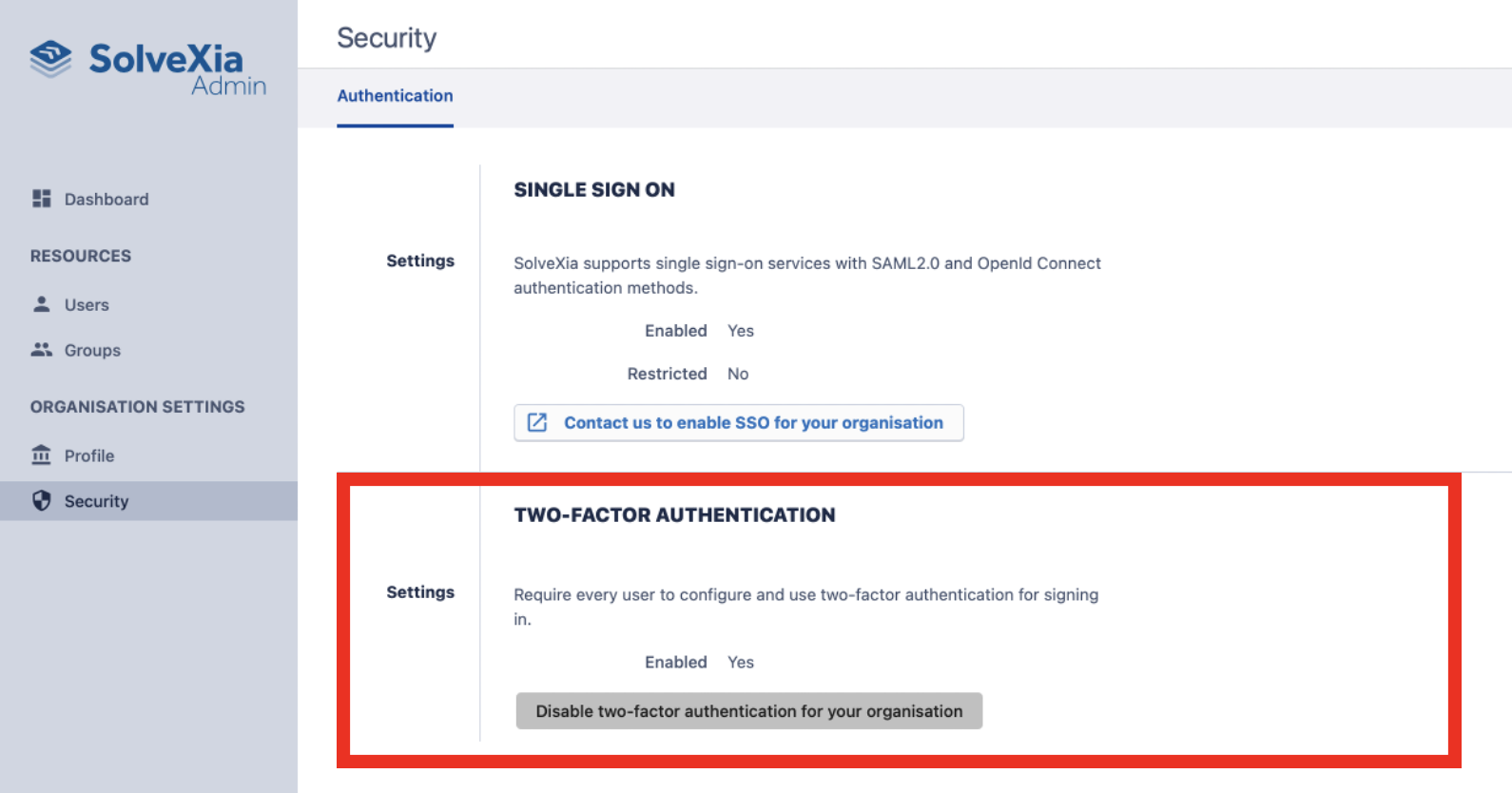Switch to the Authentication tab

pos(395,96)
